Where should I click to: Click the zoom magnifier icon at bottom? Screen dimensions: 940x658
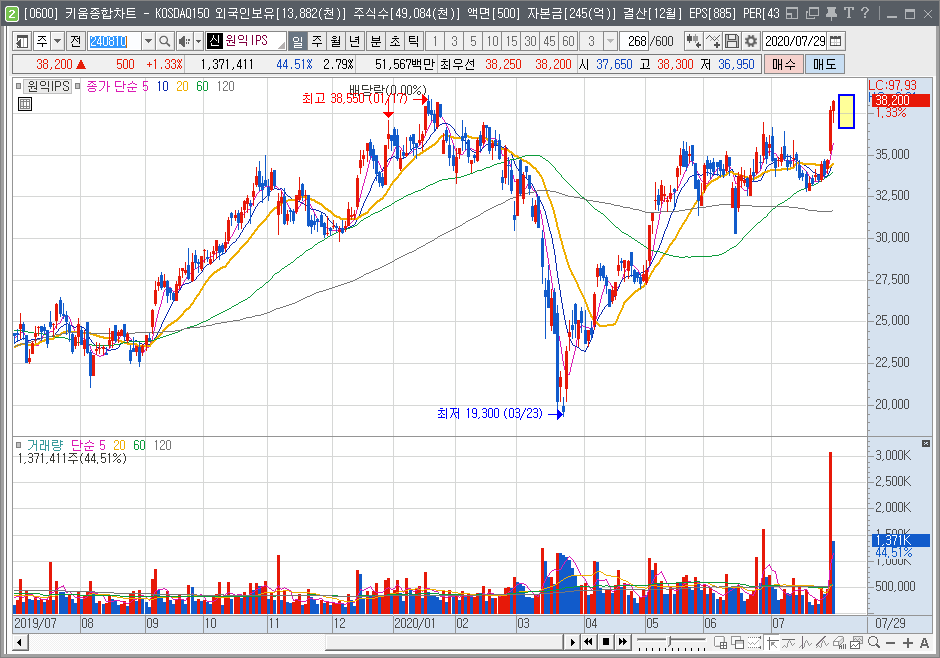pyautogui.click(x=874, y=642)
